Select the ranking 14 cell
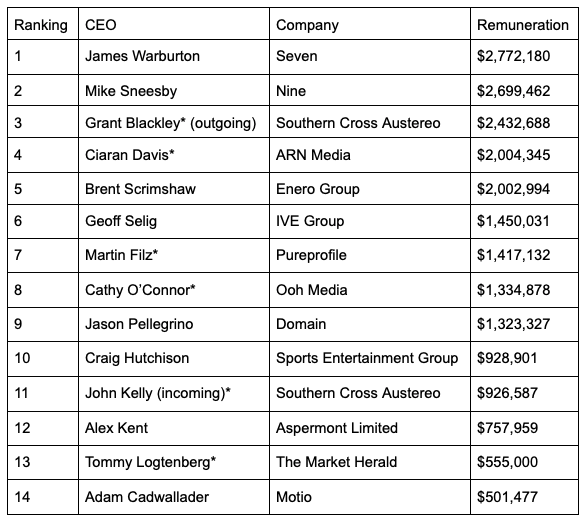This screenshot has height=526, width=588. [x=43, y=497]
